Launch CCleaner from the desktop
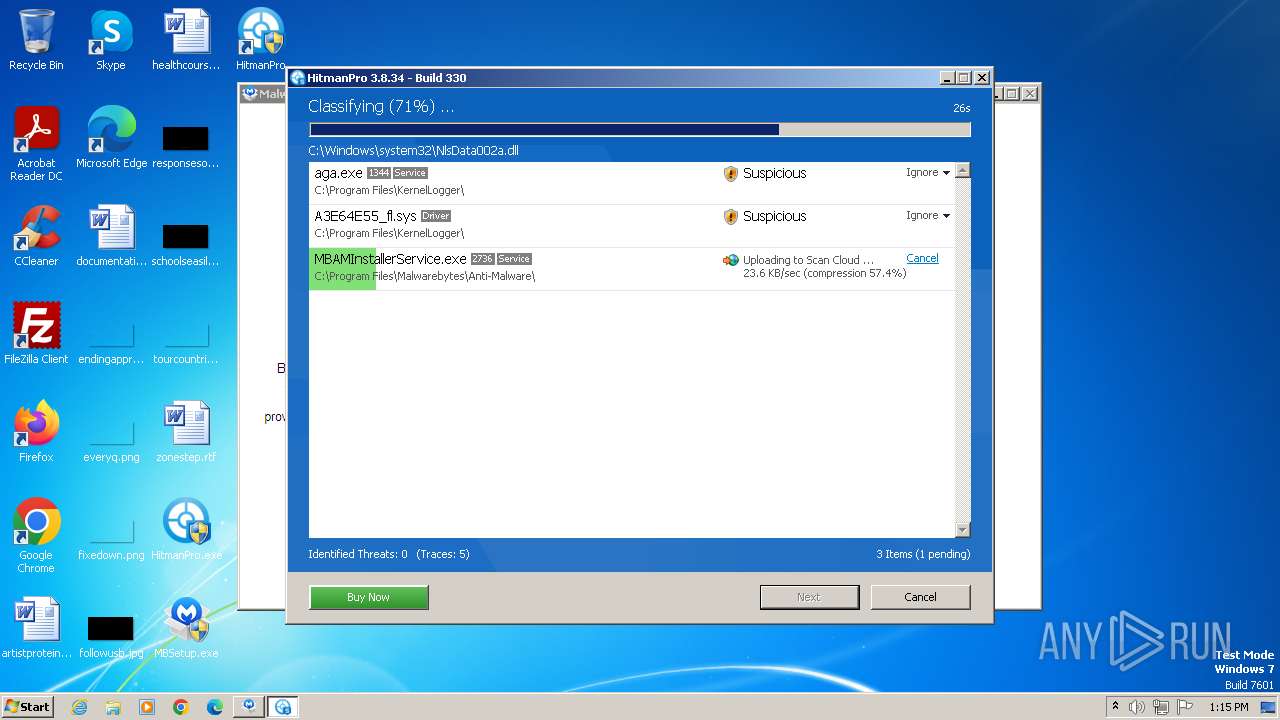This screenshot has width=1280, height=720. pos(36,236)
